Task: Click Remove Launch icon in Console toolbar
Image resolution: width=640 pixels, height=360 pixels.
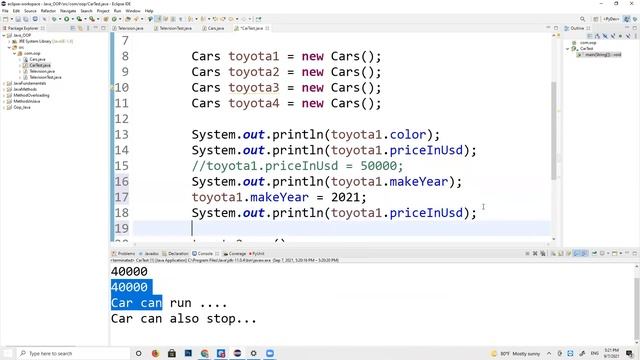Action: click(535, 253)
